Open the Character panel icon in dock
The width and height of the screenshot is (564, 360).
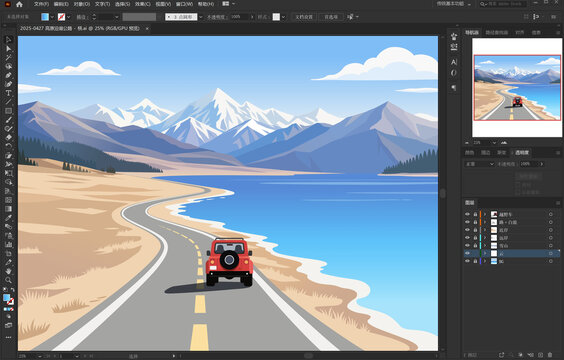pos(454,62)
